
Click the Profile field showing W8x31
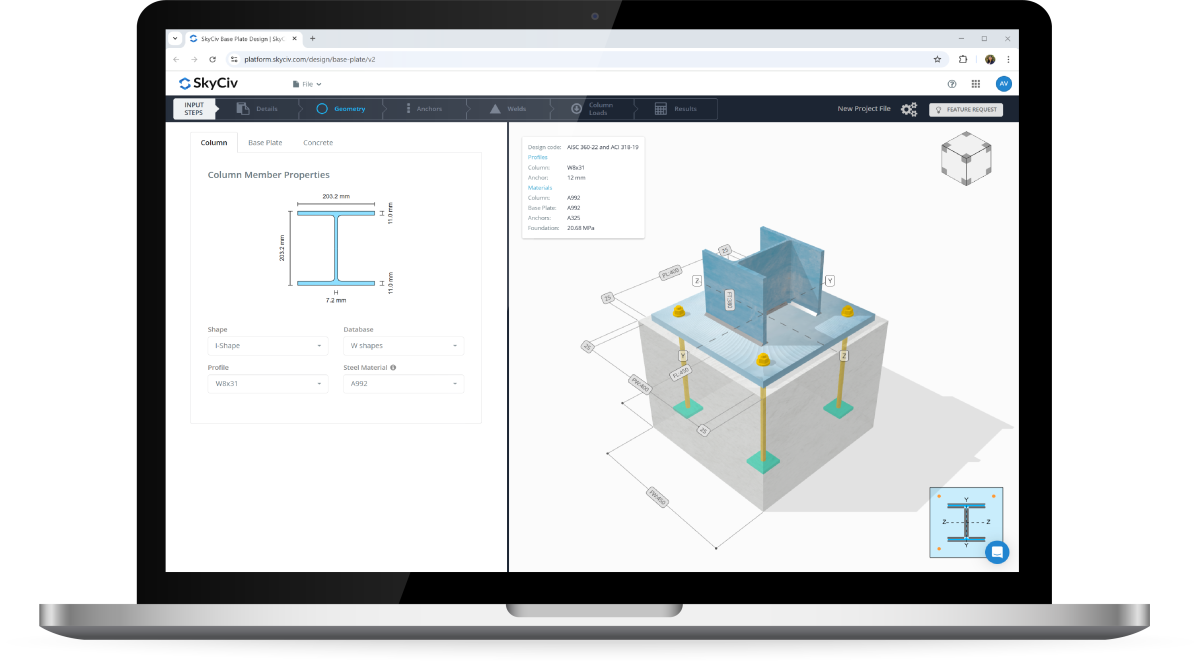click(267, 383)
